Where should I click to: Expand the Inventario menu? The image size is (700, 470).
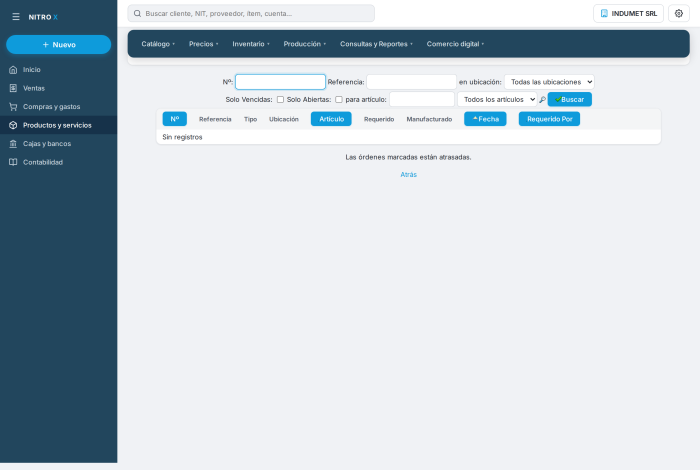point(251,44)
